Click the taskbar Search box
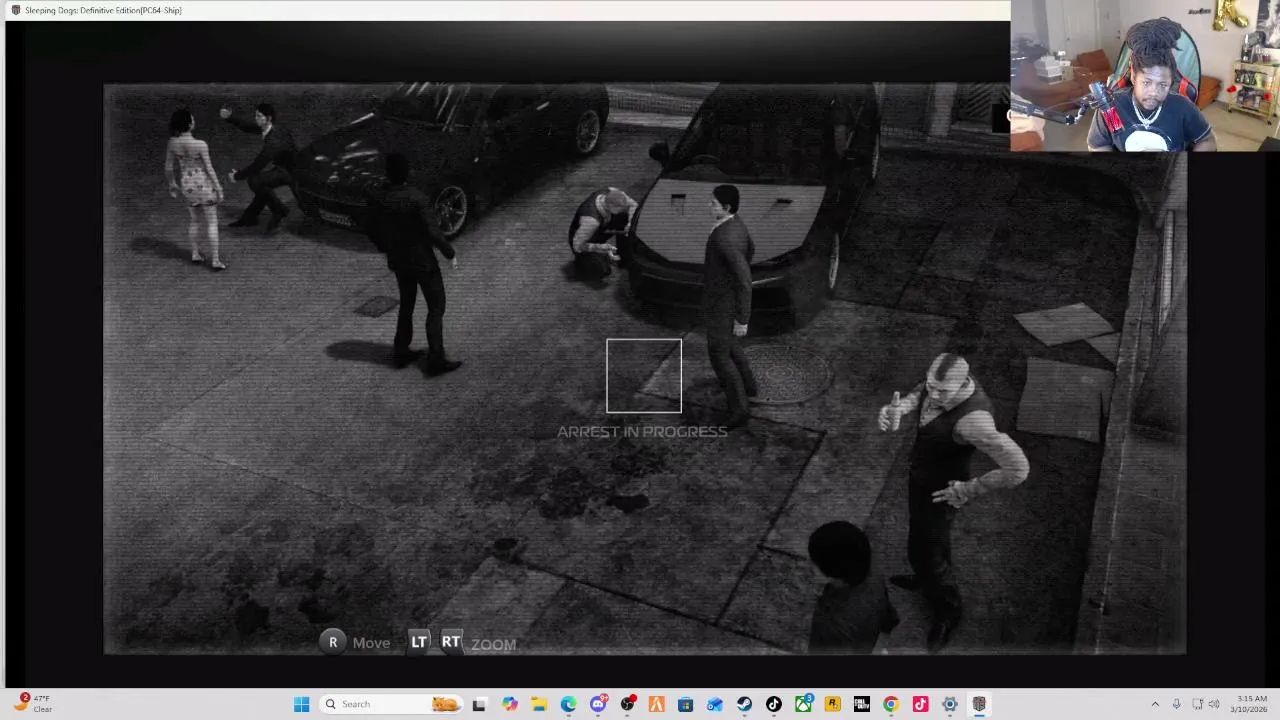 click(x=391, y=704)
